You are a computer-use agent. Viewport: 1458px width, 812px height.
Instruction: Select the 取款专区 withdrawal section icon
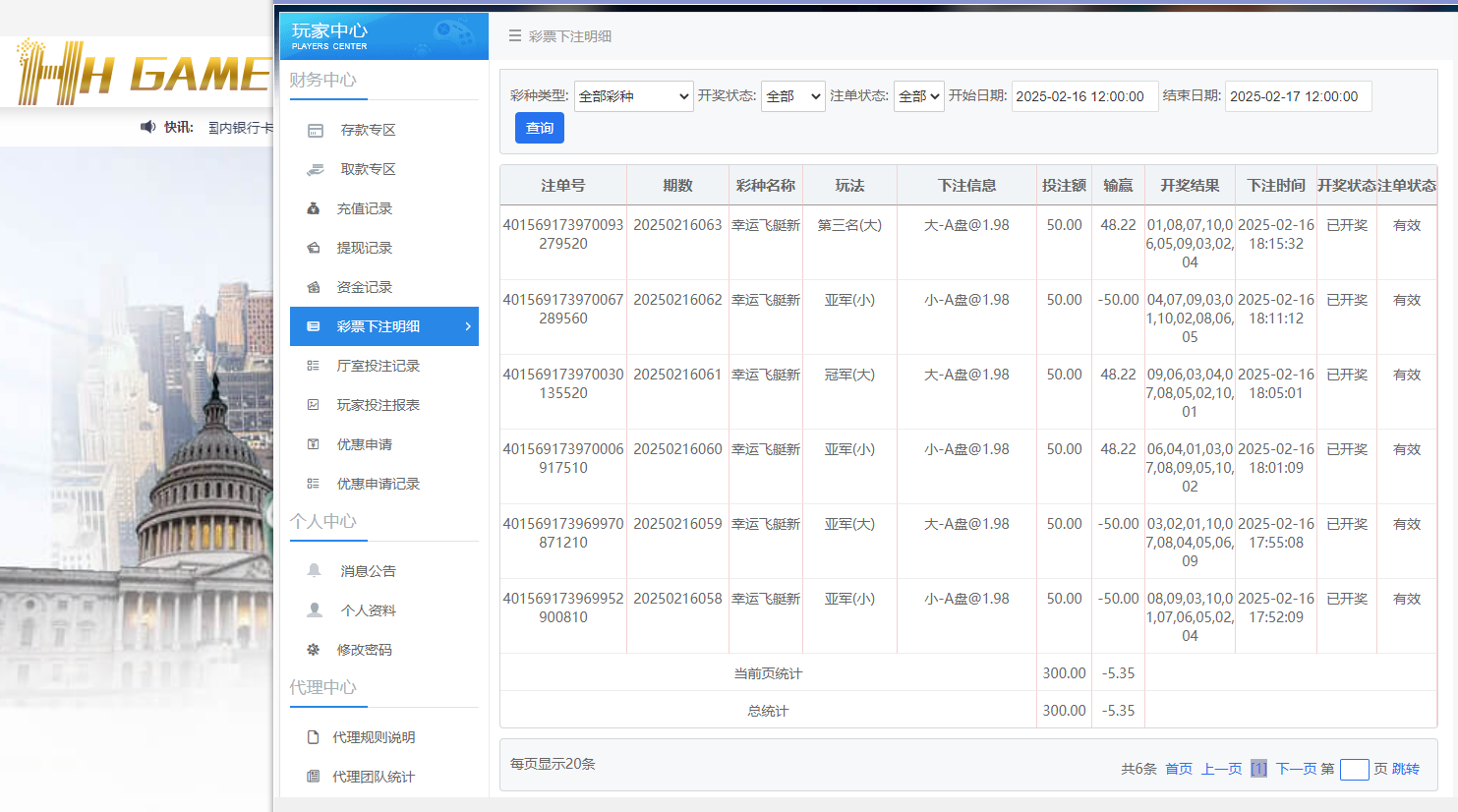315,168
